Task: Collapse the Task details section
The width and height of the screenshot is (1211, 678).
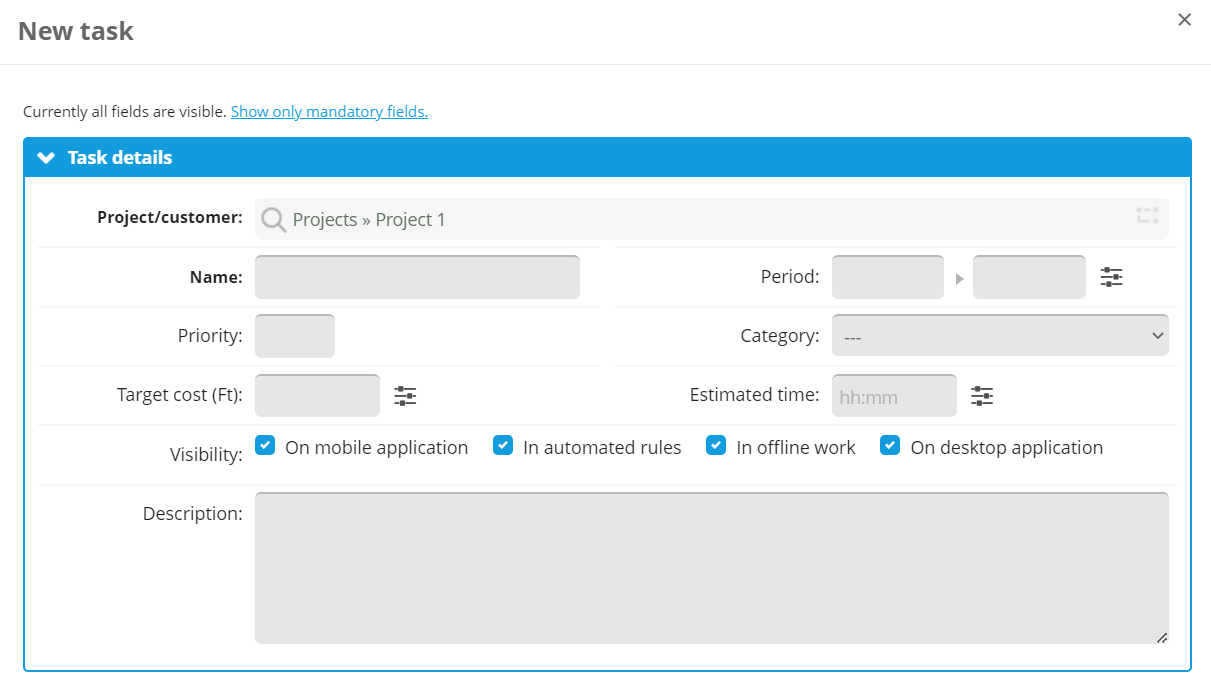Action: tap(46, 158)
